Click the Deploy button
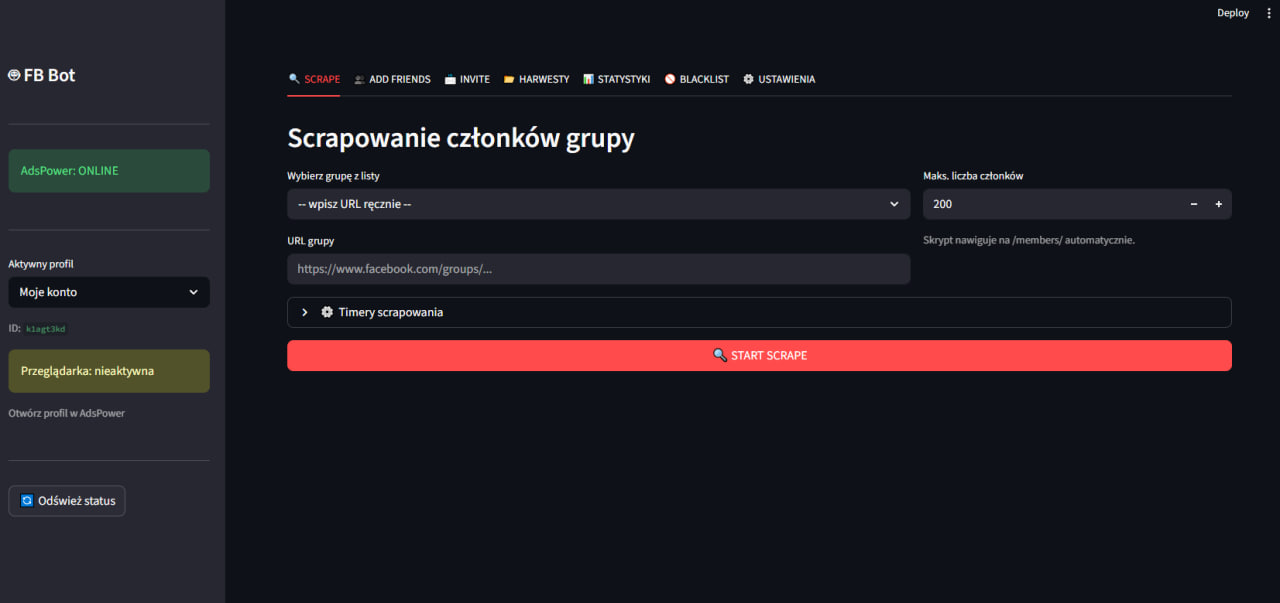 [1232, 13]
